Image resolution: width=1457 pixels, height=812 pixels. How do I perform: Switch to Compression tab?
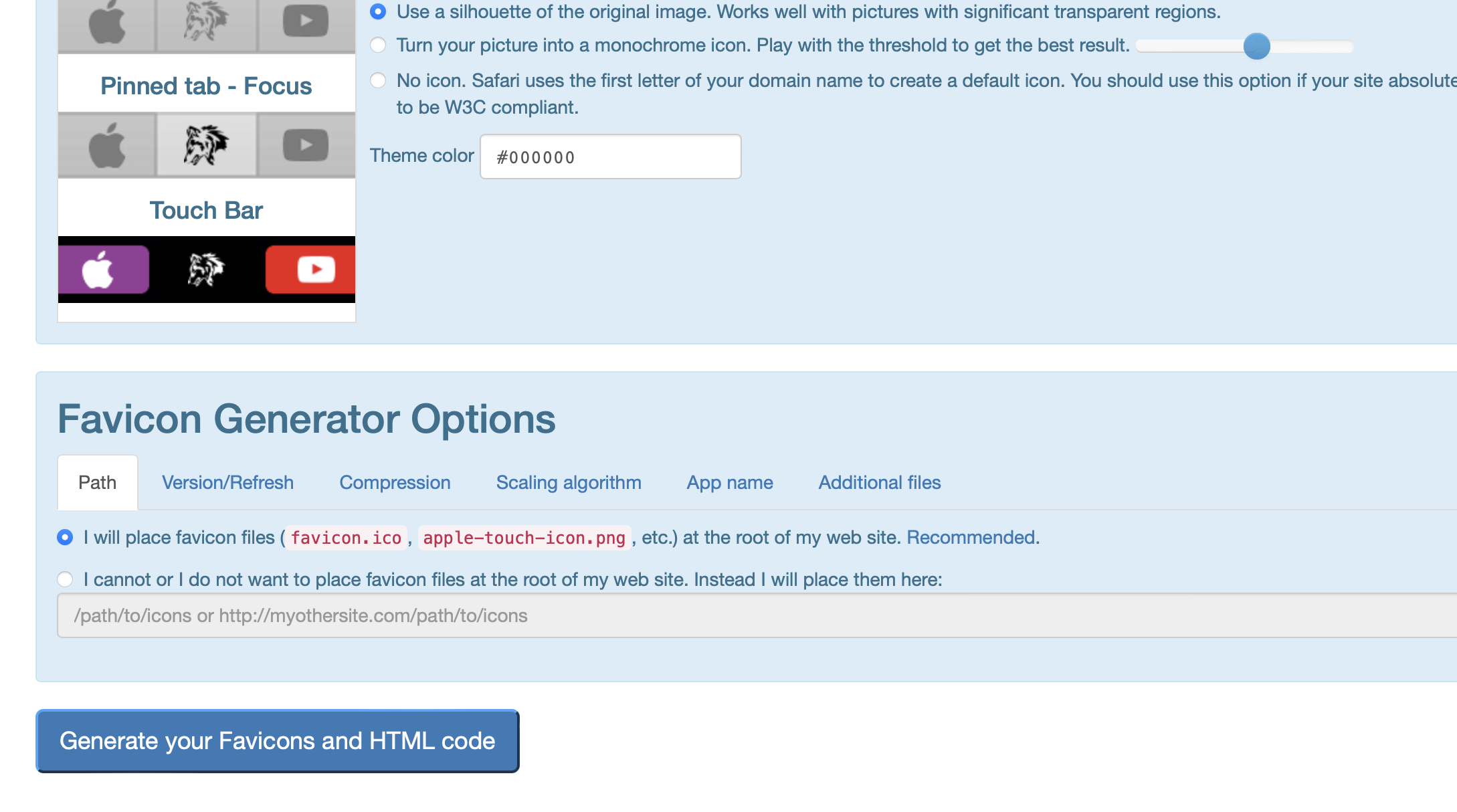coord(396,482)
